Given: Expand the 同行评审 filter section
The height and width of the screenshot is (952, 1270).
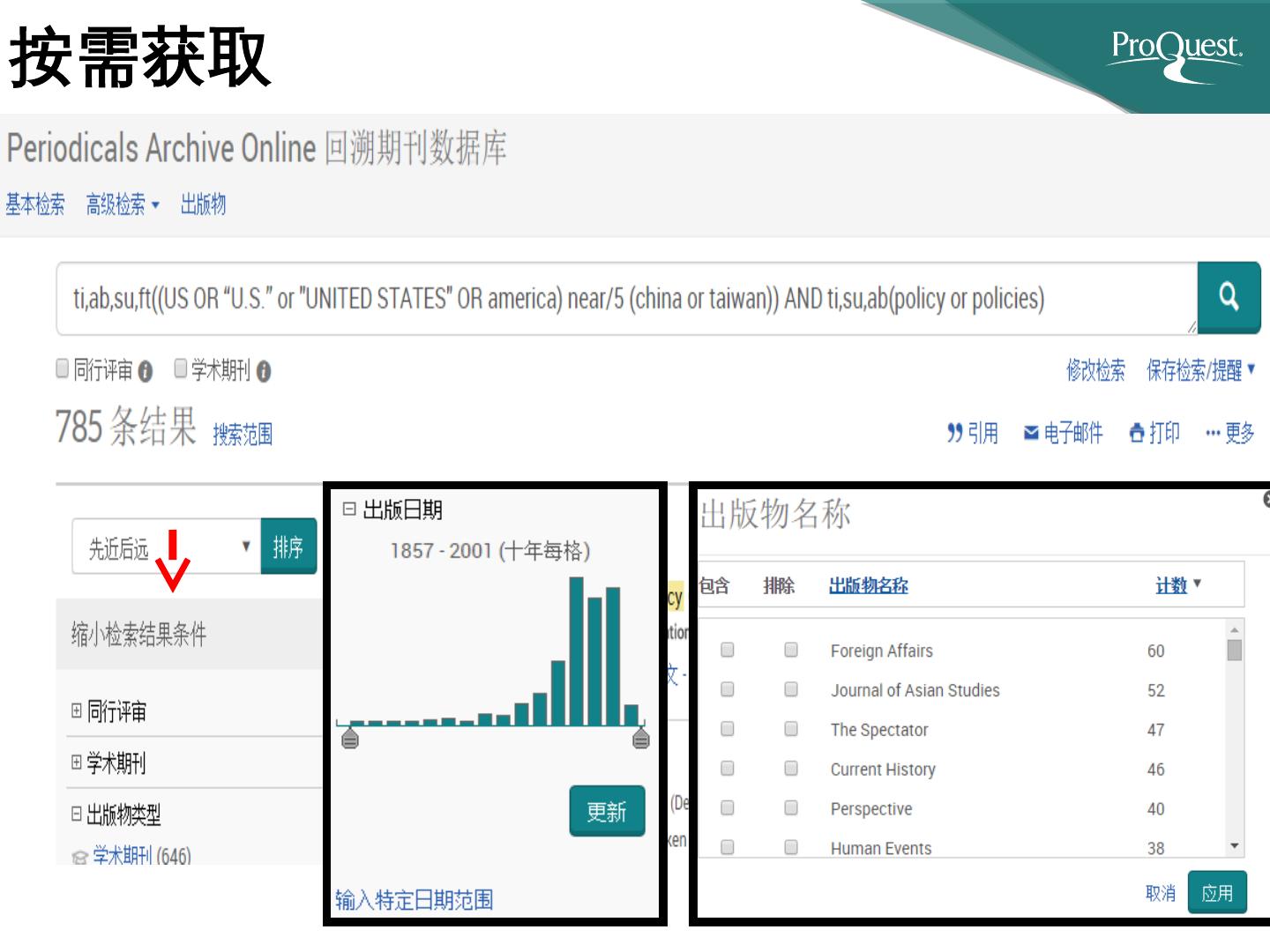Looking at the screenshot, I should (77, 710).
